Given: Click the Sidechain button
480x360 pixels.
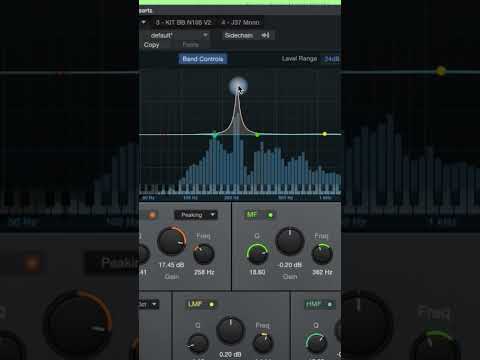Looking at the screenshot, I should point(239,35).
